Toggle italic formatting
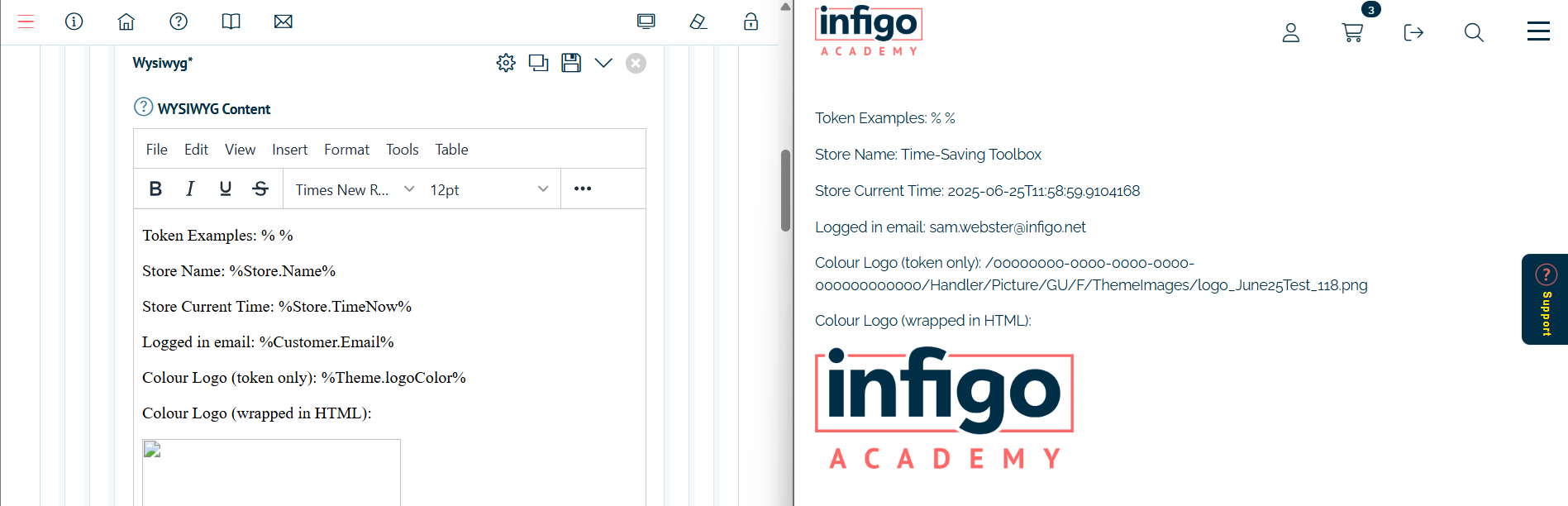The height and width of the screenshot is (506, 1568). 190,189
